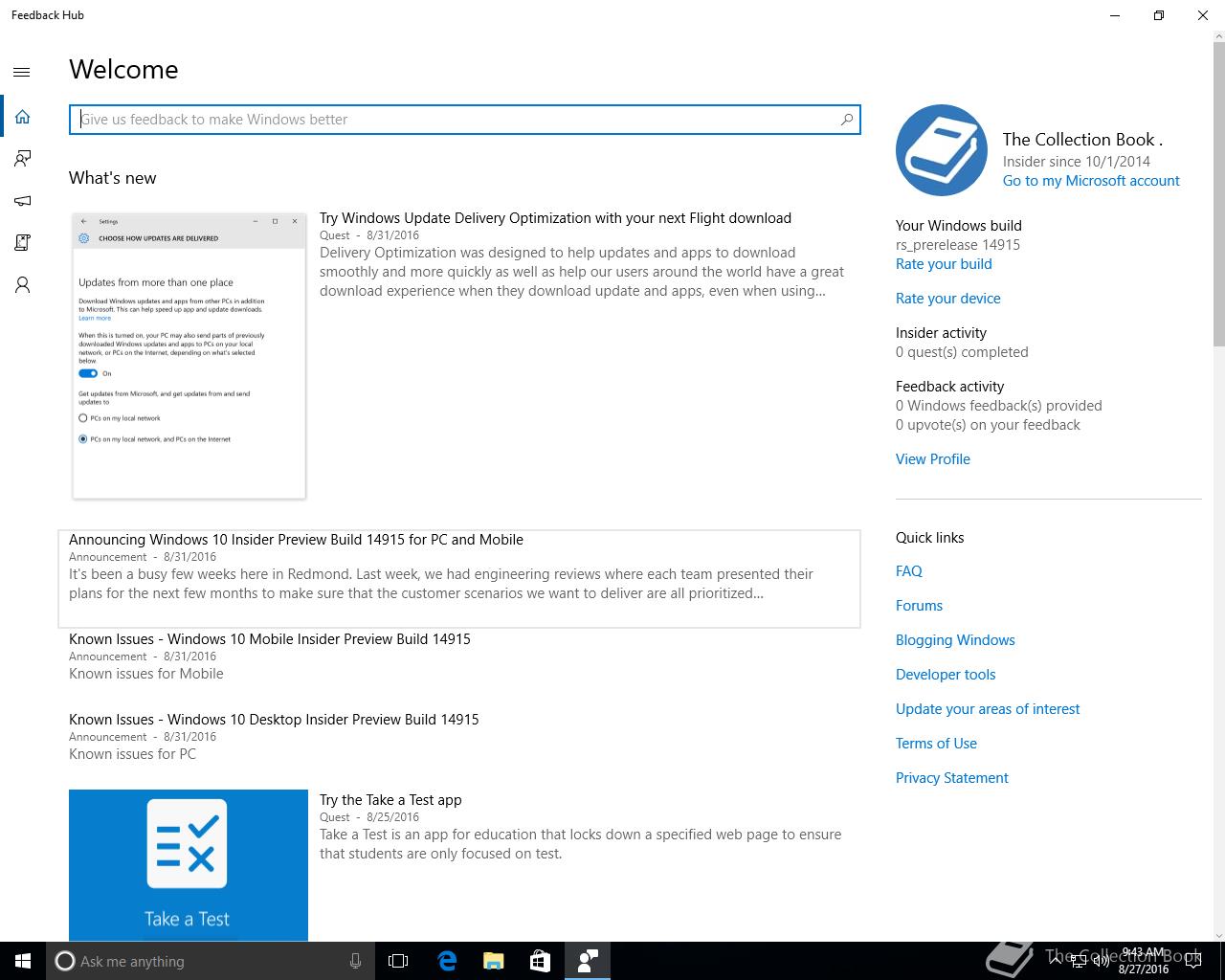The image size is (1225, 980).
Task: Open the Windows Start menu
Action: click(x=23, y=961)
